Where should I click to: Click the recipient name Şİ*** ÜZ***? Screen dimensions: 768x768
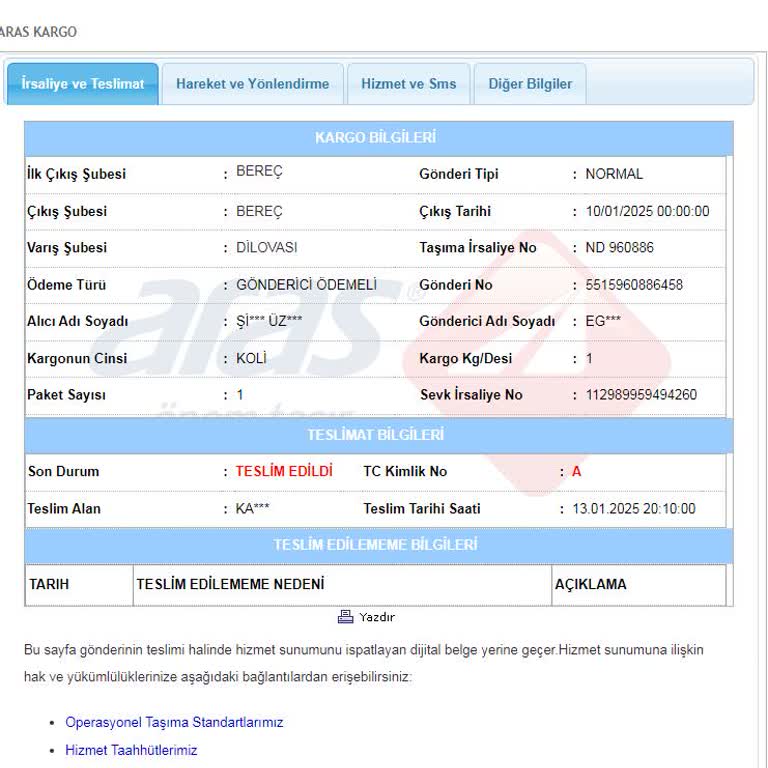coord(269,321)
